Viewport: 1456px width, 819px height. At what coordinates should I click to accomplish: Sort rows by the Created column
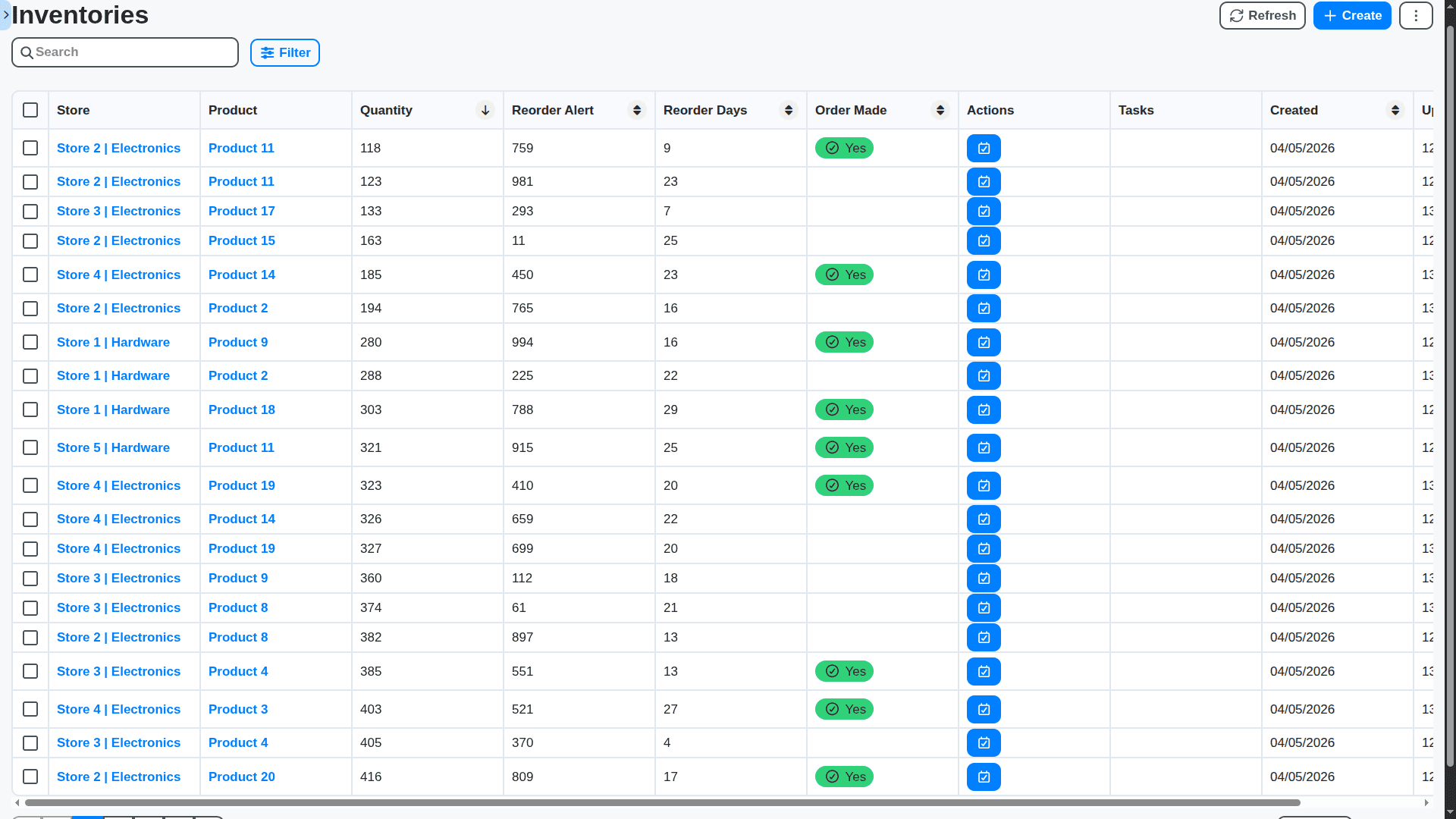pyautogui.click(x=1396, y=110)
